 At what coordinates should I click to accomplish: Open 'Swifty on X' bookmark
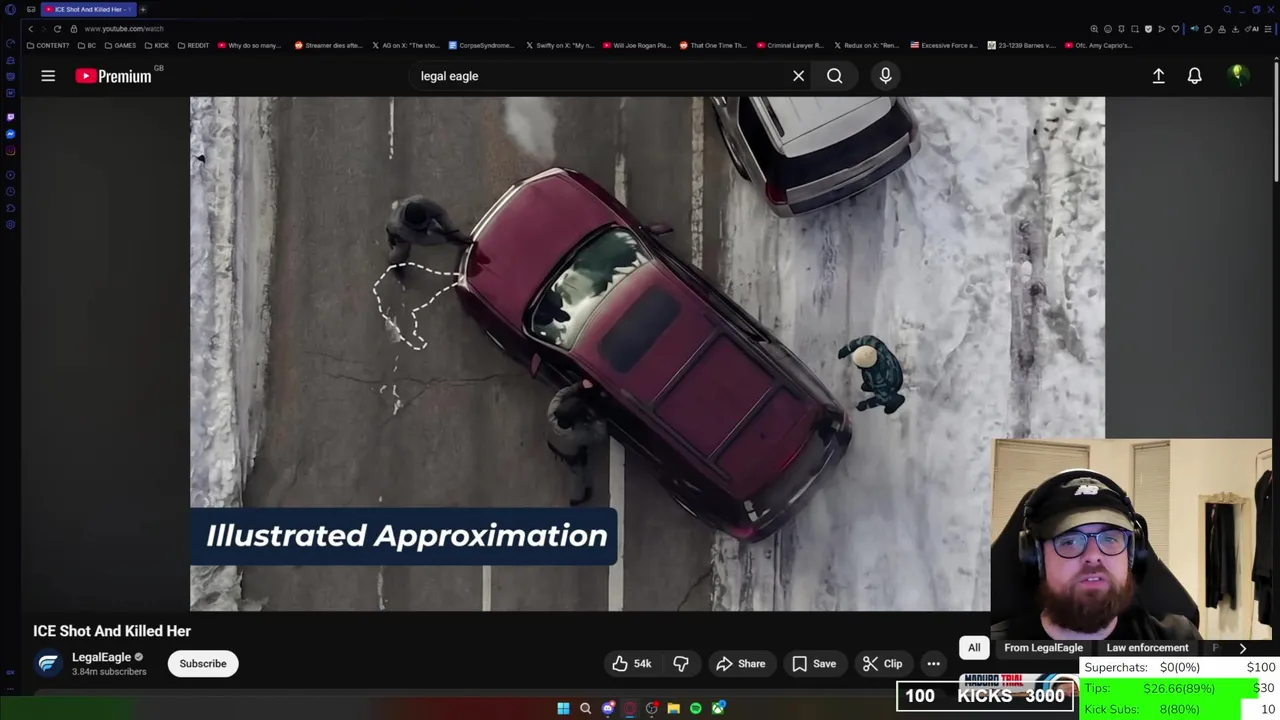[561, 45]
